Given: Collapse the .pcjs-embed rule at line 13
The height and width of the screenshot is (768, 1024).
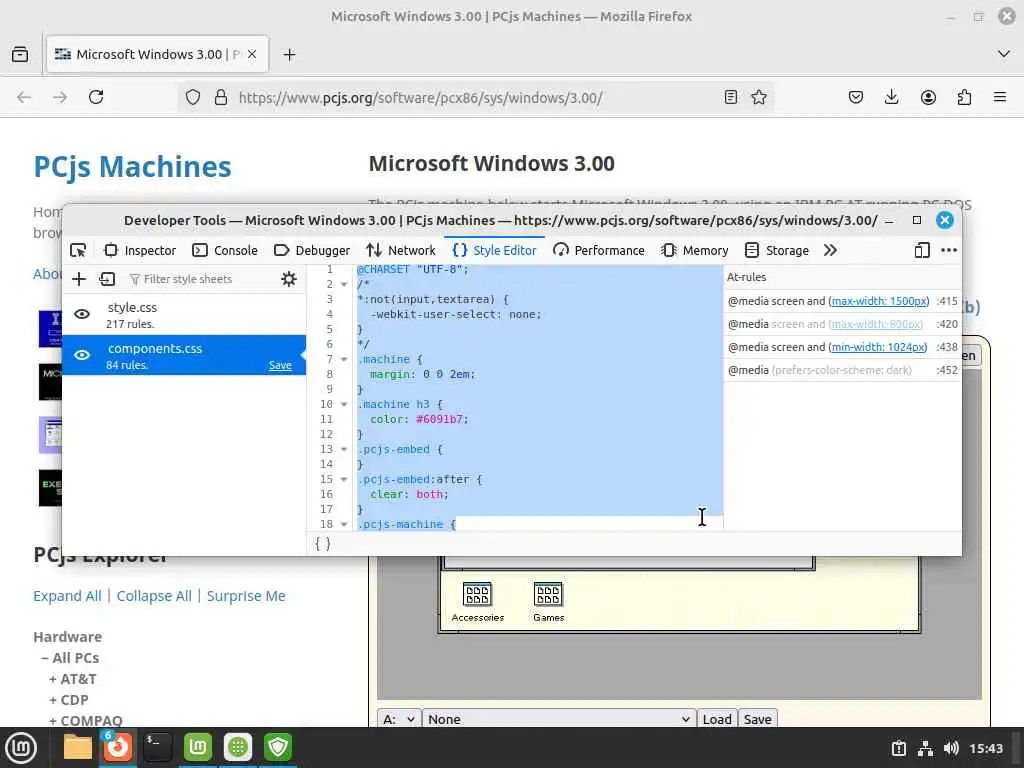Looking at the screenshot, I should click(344, 450).
